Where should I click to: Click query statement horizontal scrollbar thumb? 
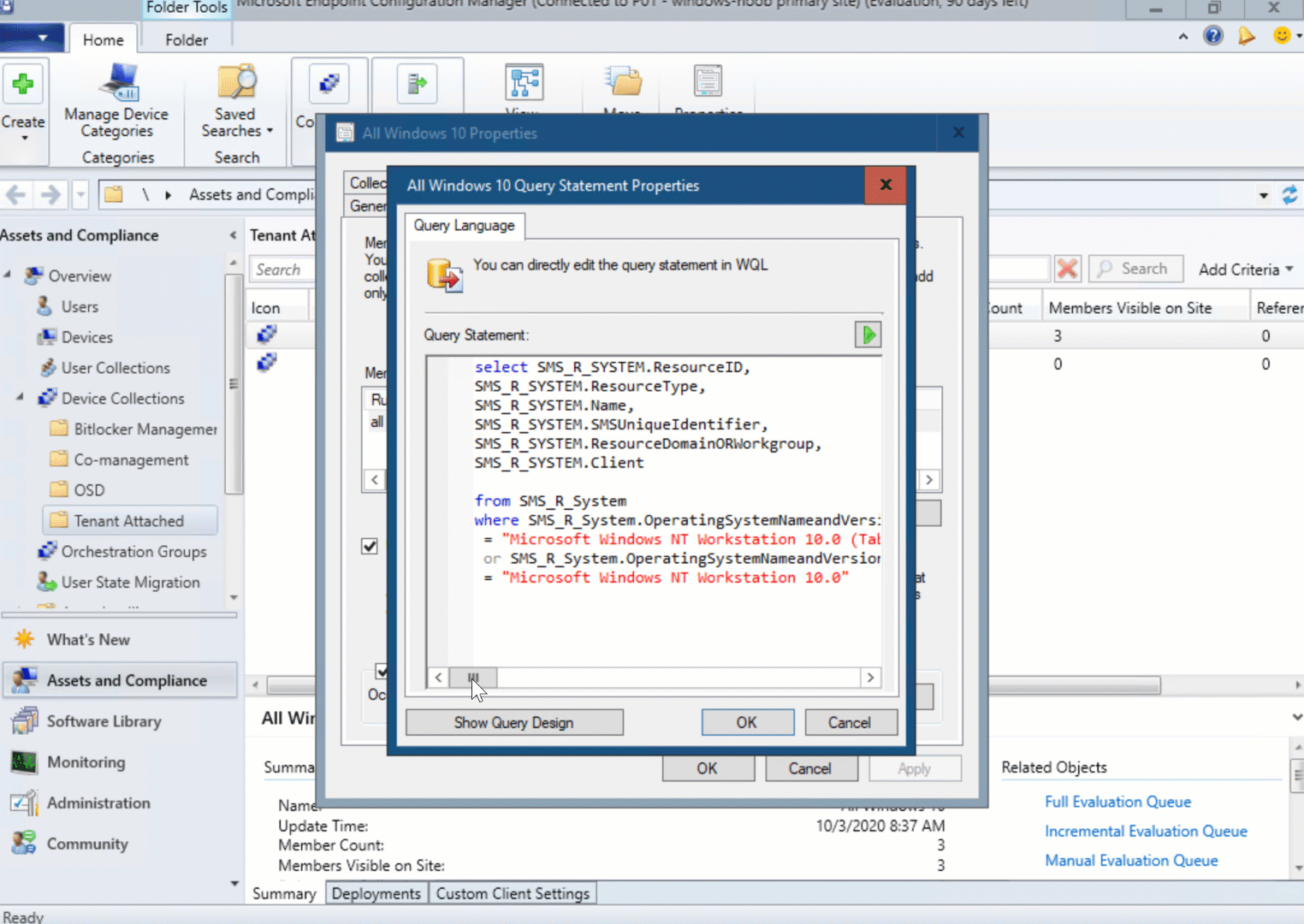[473, 678]
